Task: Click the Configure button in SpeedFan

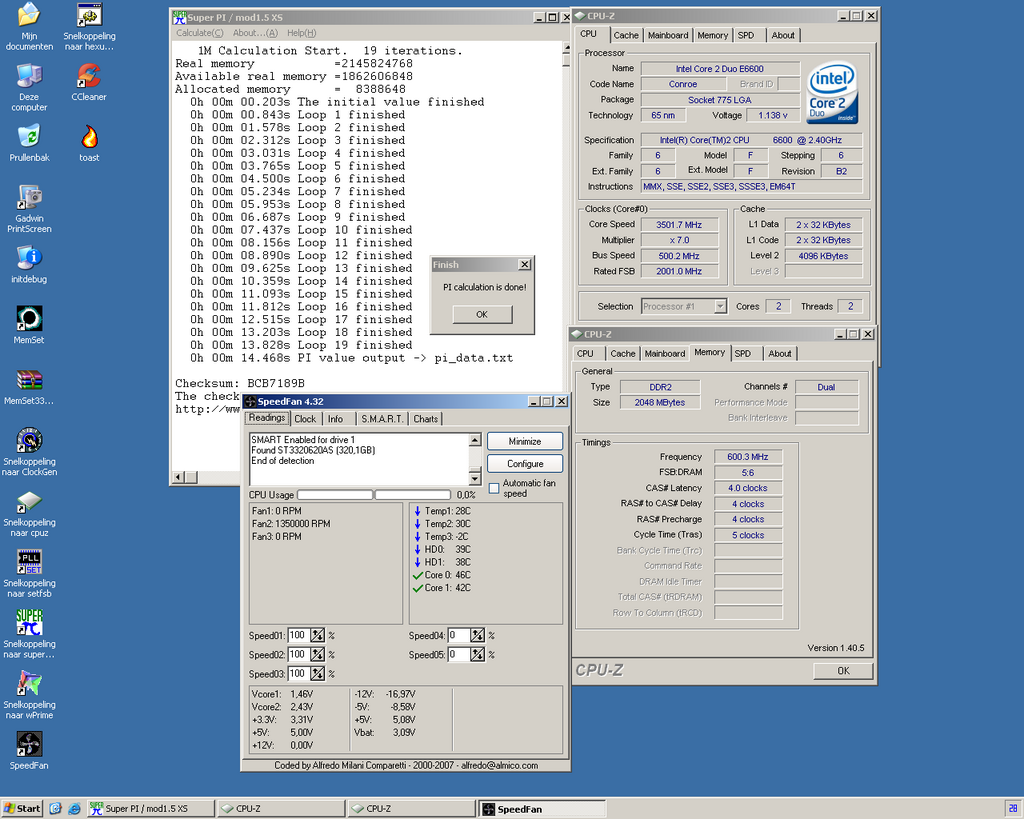Action: (524, 464)
